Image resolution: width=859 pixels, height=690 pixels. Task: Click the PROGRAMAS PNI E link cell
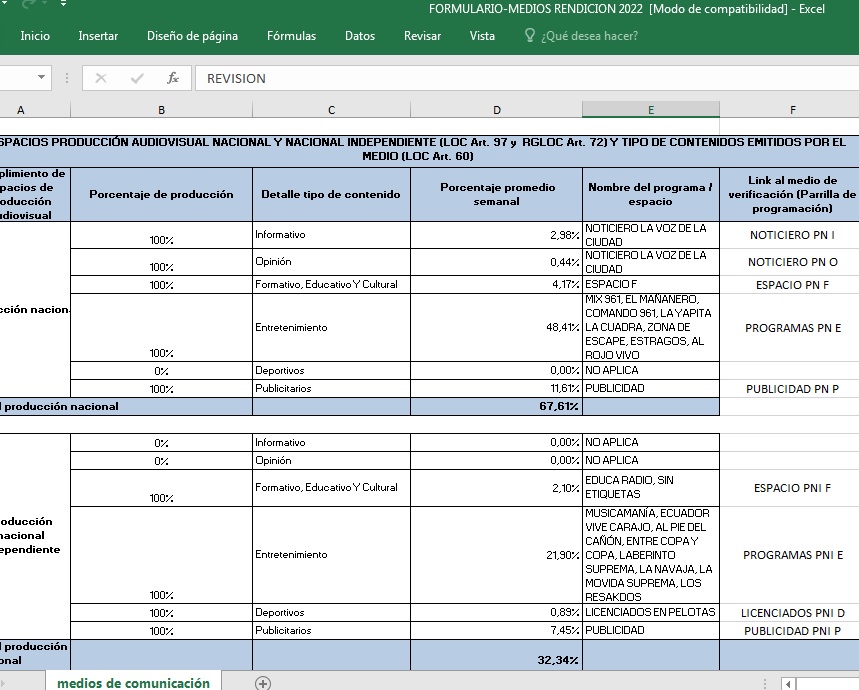(x=792, y=555)
